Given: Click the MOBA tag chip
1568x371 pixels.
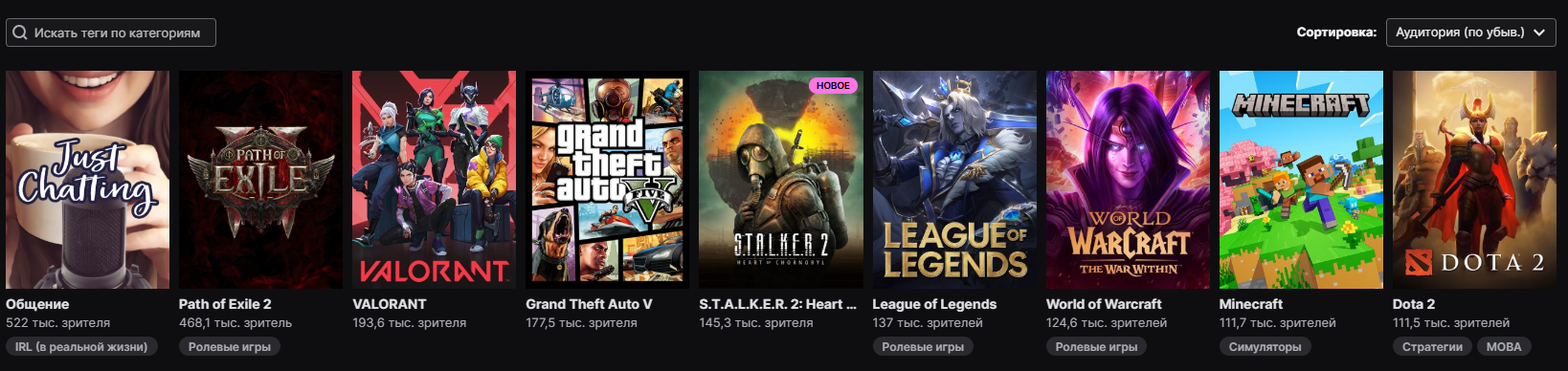Looking at the screenshot, I should click(1503, 347).
